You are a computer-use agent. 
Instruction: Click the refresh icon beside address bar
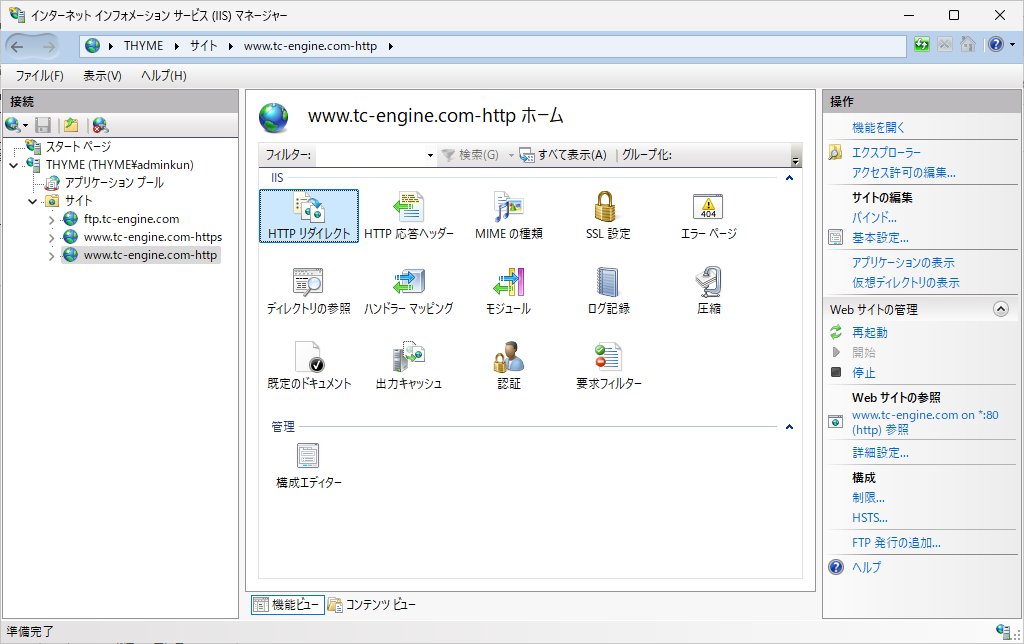click(921, 45)
